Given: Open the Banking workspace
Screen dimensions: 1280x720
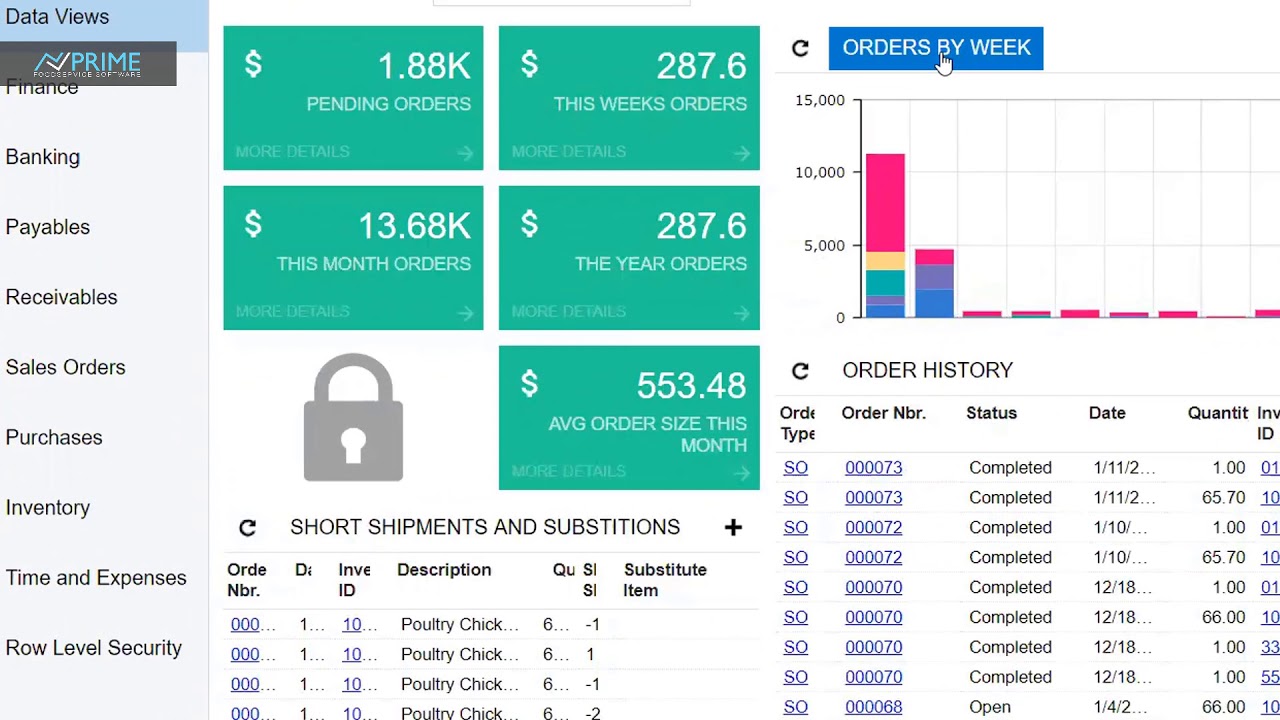Looking at the screenshot, I should 43,157.
